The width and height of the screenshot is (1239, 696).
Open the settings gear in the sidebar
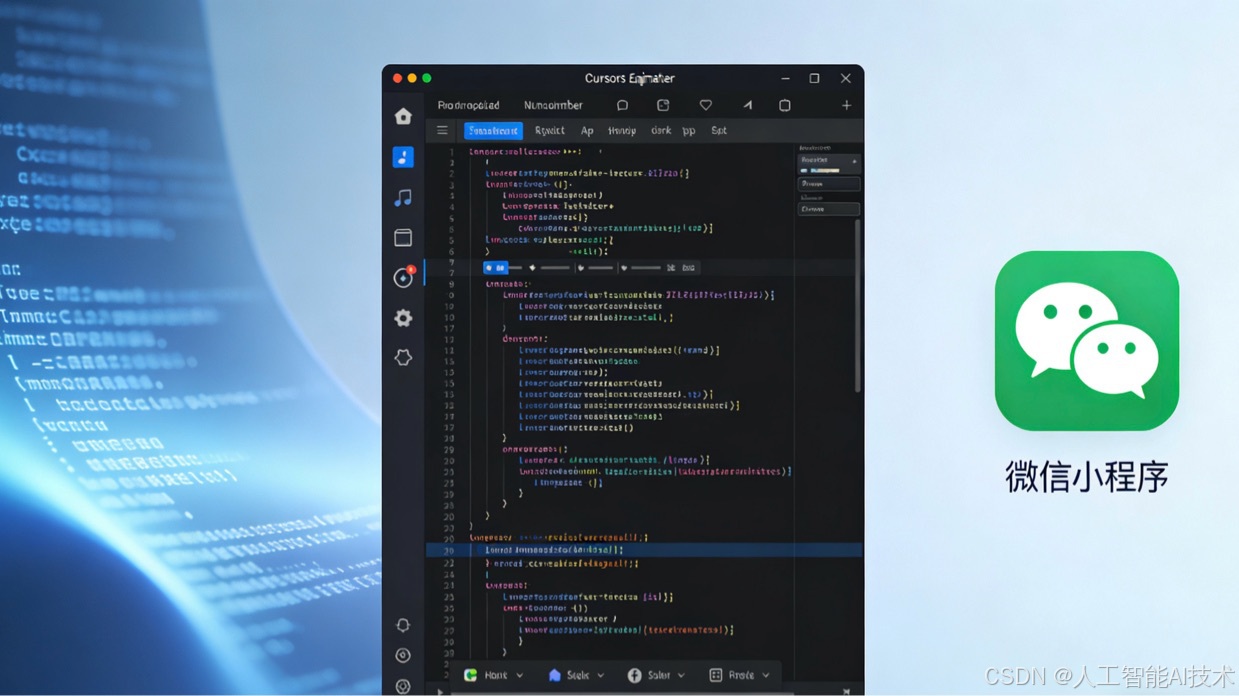coord(403,318)
